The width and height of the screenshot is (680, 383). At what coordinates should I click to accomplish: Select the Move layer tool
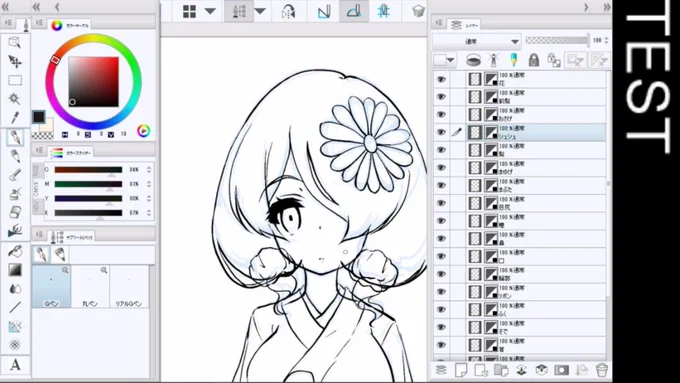click(15, 62)
